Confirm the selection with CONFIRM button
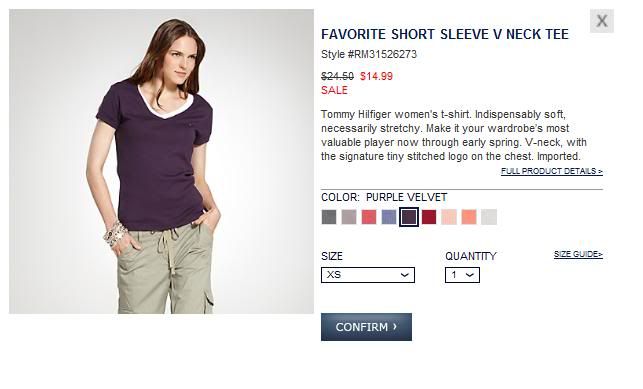The image size is (643, 389). [x=366, y=327]
